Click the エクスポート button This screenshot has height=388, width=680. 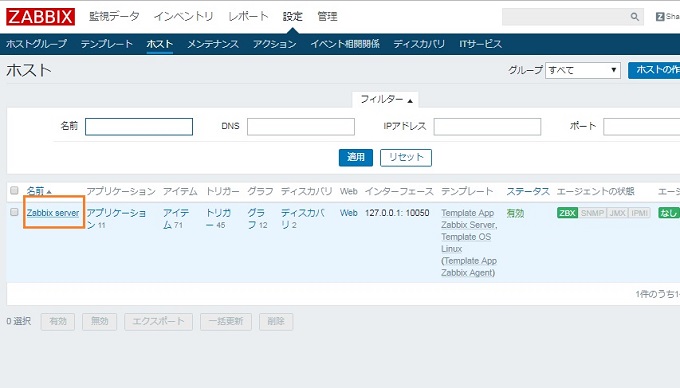point(158,322)
